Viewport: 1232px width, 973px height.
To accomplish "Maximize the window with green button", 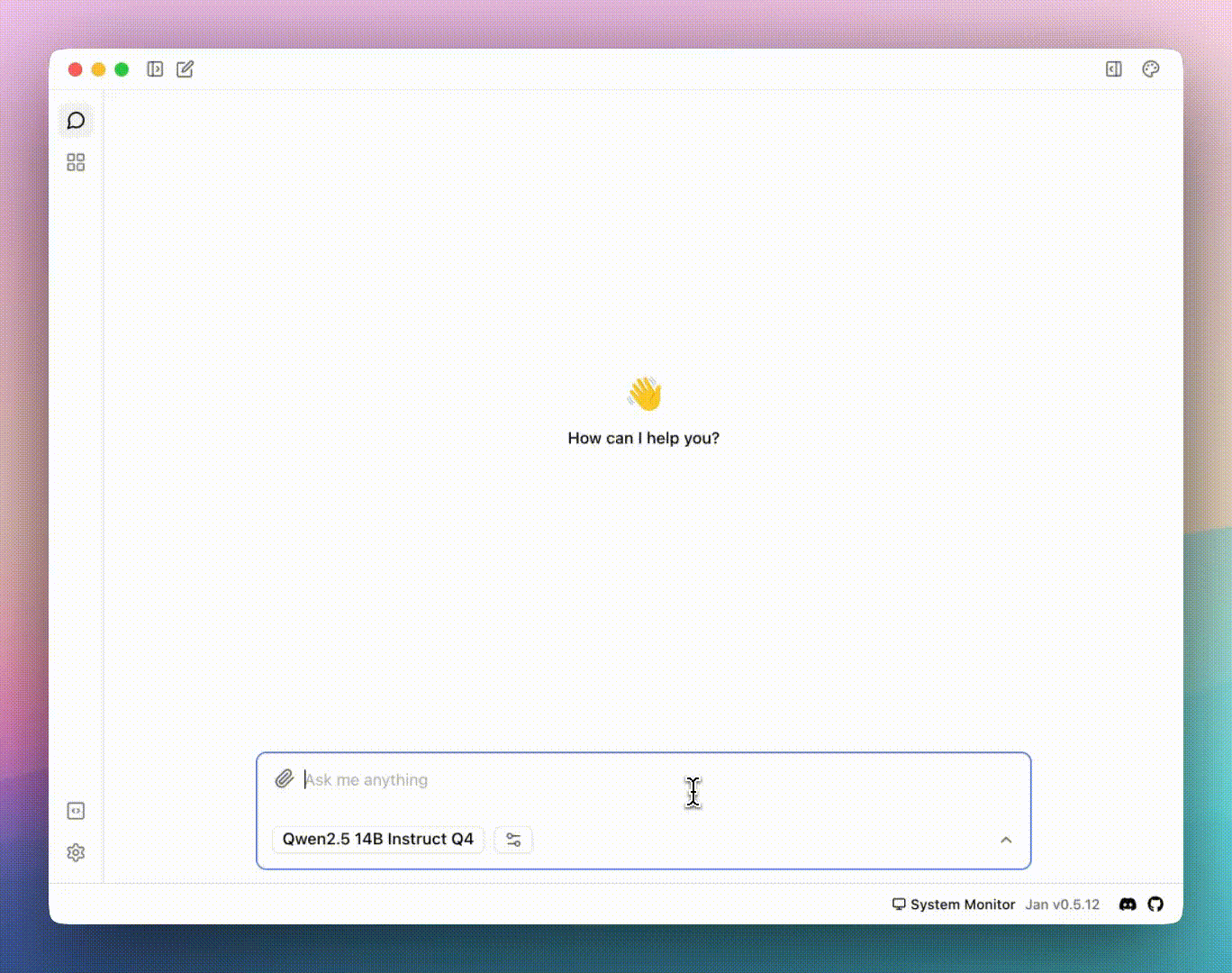I will click(122, 69).
